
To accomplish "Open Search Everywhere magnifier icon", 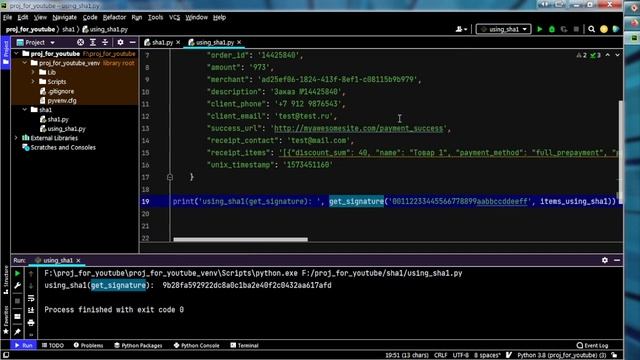I will click(x=591, y=29).
